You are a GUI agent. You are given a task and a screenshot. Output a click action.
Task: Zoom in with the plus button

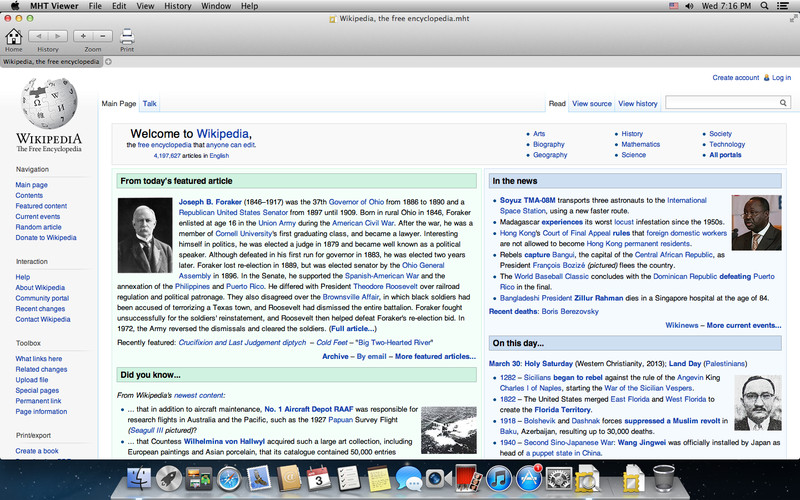83,36
